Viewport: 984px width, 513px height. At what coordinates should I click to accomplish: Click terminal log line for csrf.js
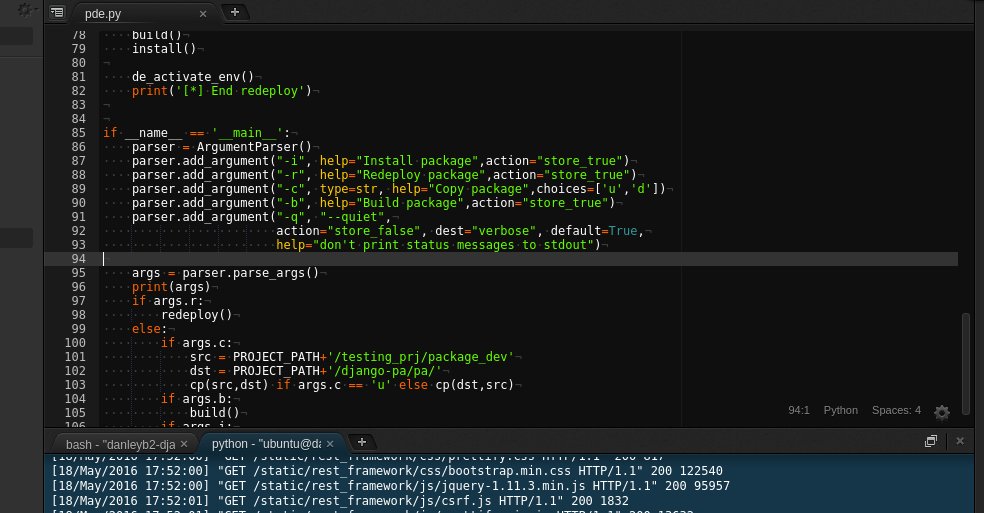pos(340,501)
